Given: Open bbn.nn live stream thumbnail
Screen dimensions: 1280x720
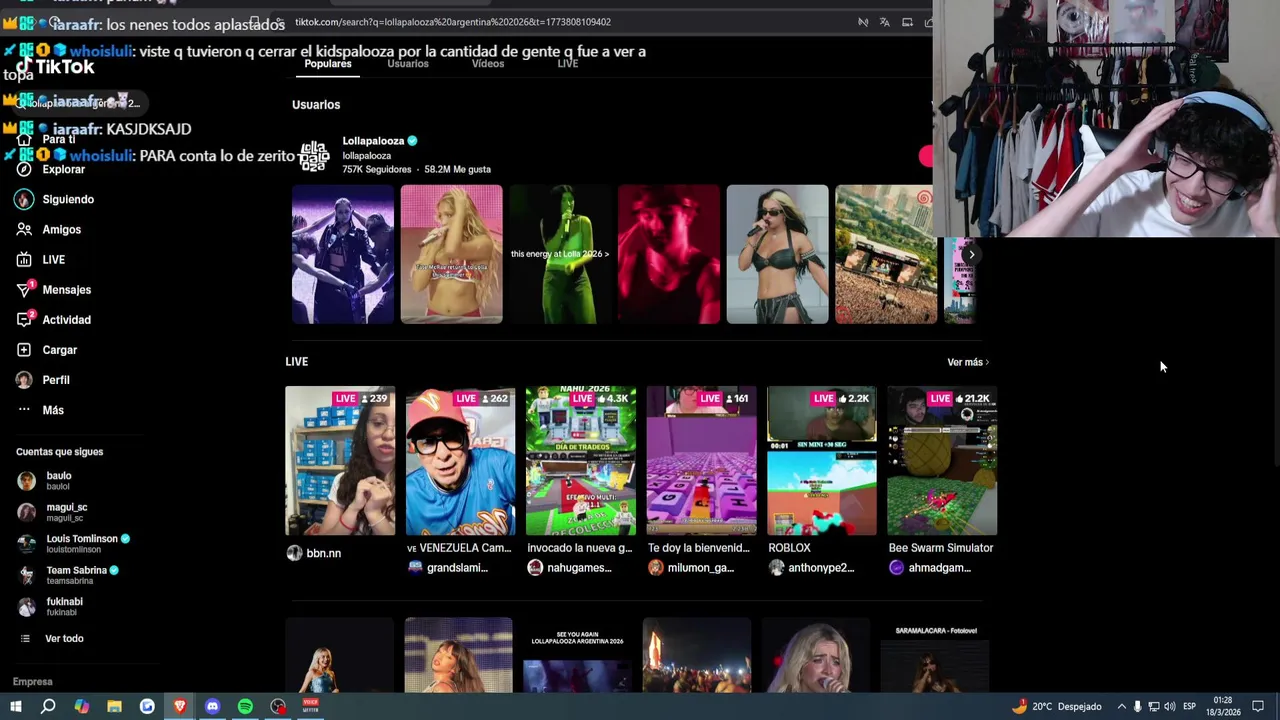Looking at the screenshot, I should 340,461.
